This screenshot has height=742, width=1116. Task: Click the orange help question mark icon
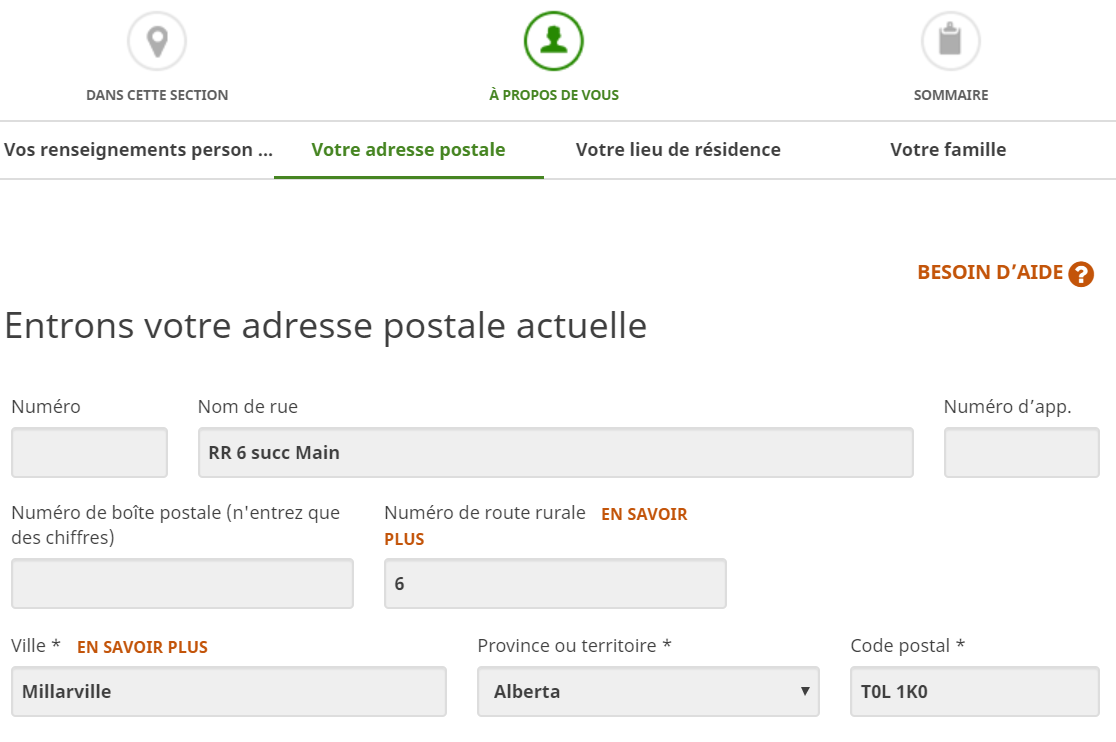coord(1080,274)
